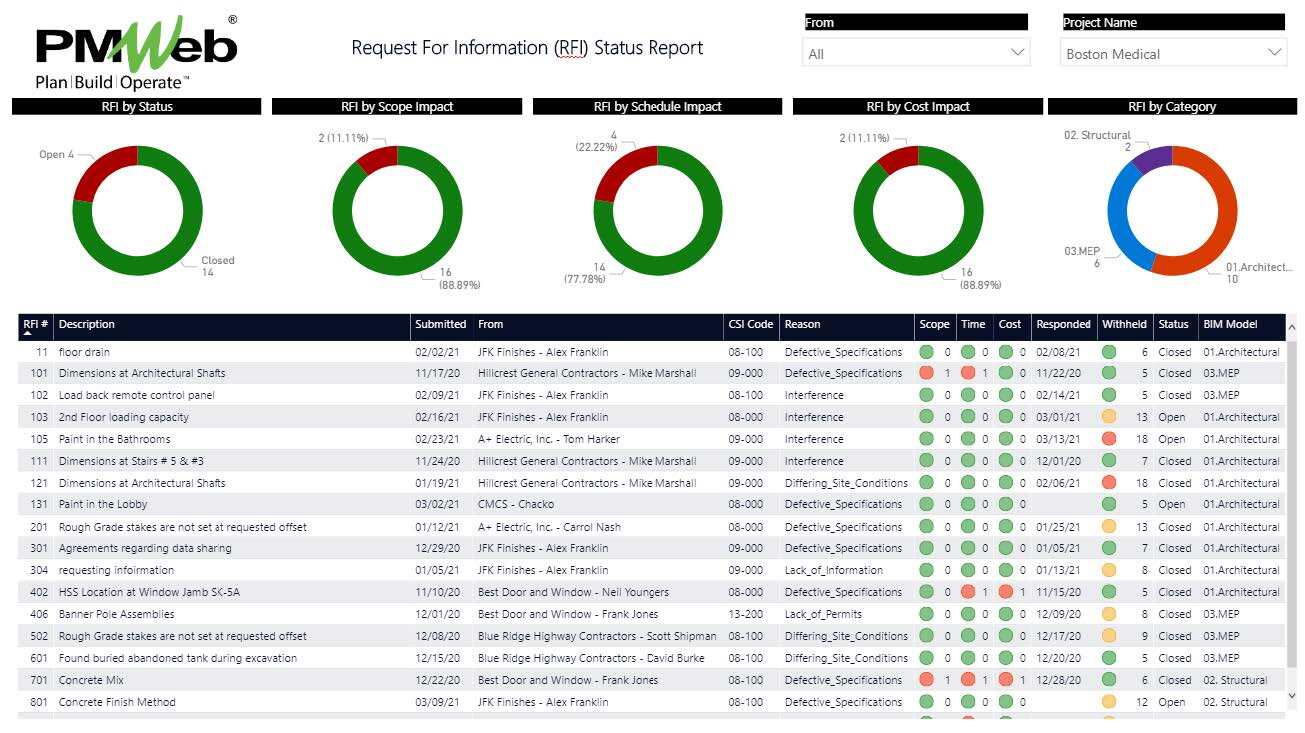This screenshot has width=1305, height=733.
Task: Click the red Withheld indicator in RFI 121 row
Action: [x=1109, y=483]
